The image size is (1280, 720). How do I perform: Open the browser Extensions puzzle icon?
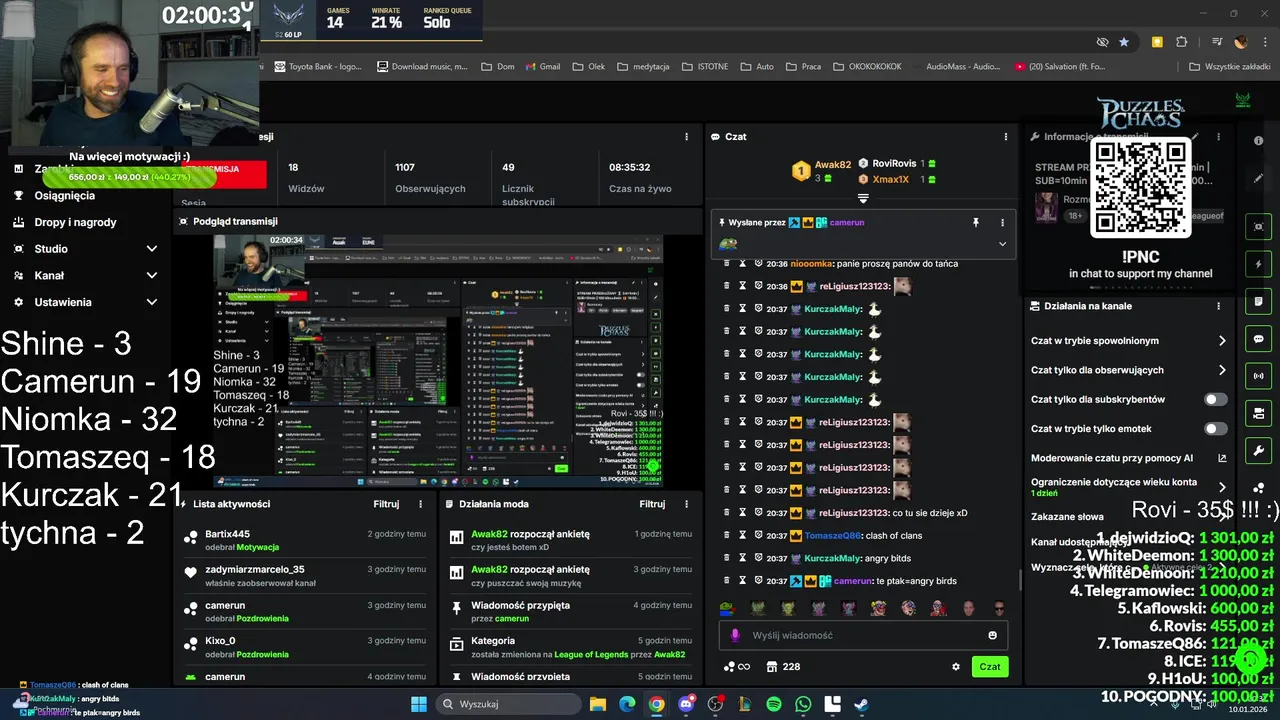click(1182, 42)
